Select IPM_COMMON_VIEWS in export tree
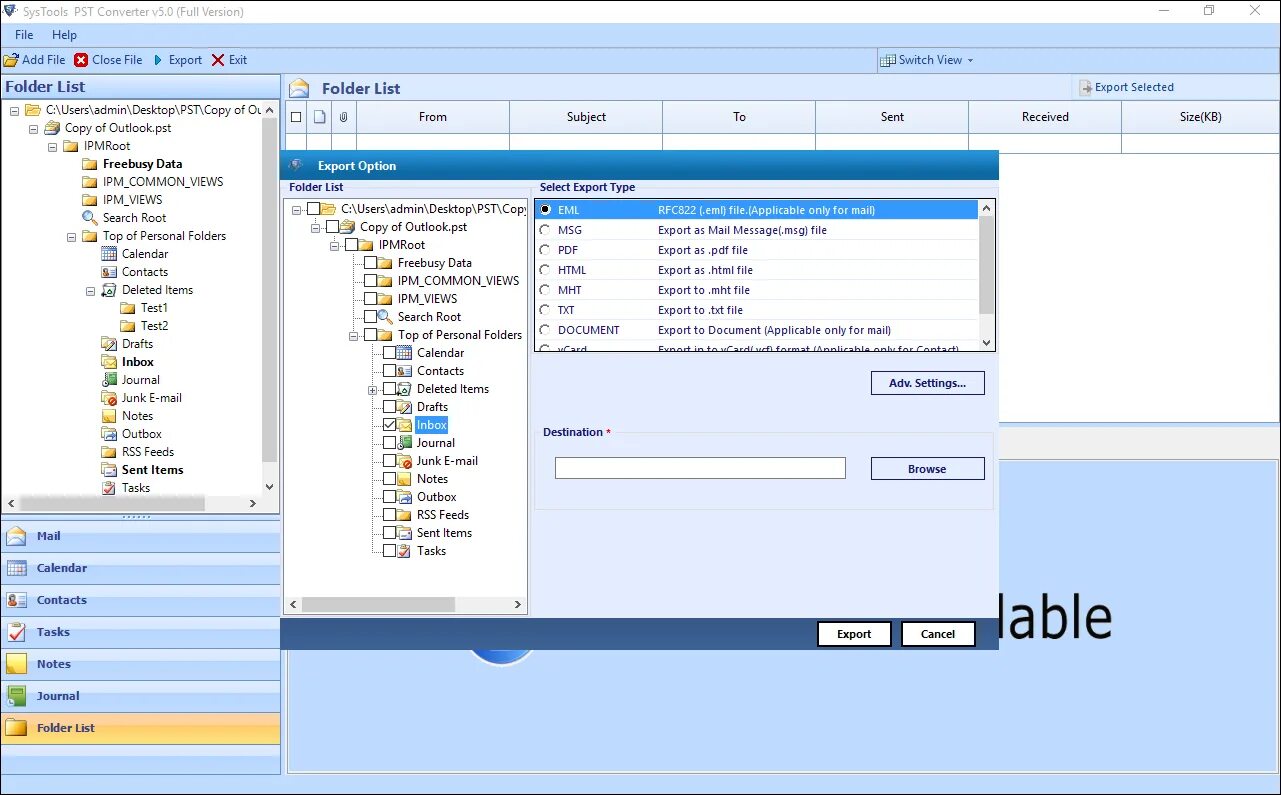 pos(458,281)
